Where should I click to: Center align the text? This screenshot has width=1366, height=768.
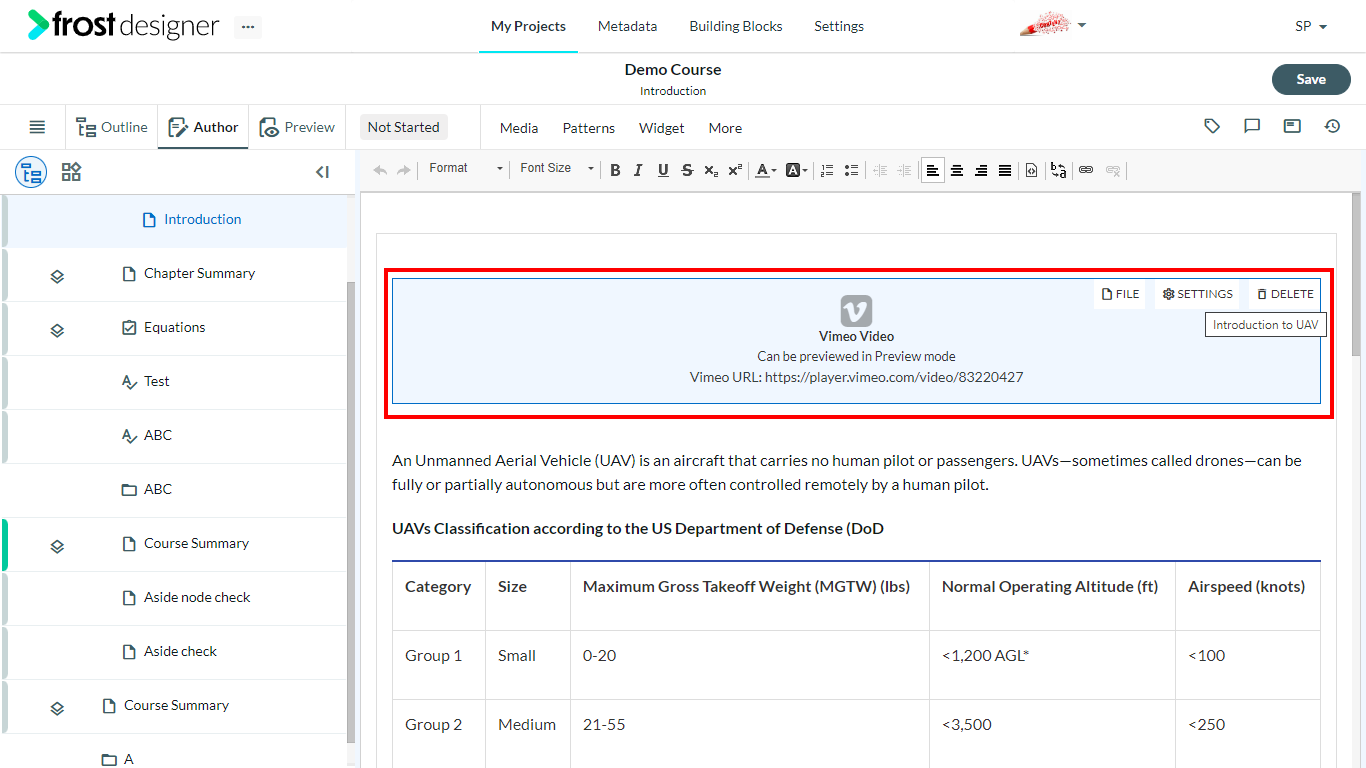pos(957,170)
